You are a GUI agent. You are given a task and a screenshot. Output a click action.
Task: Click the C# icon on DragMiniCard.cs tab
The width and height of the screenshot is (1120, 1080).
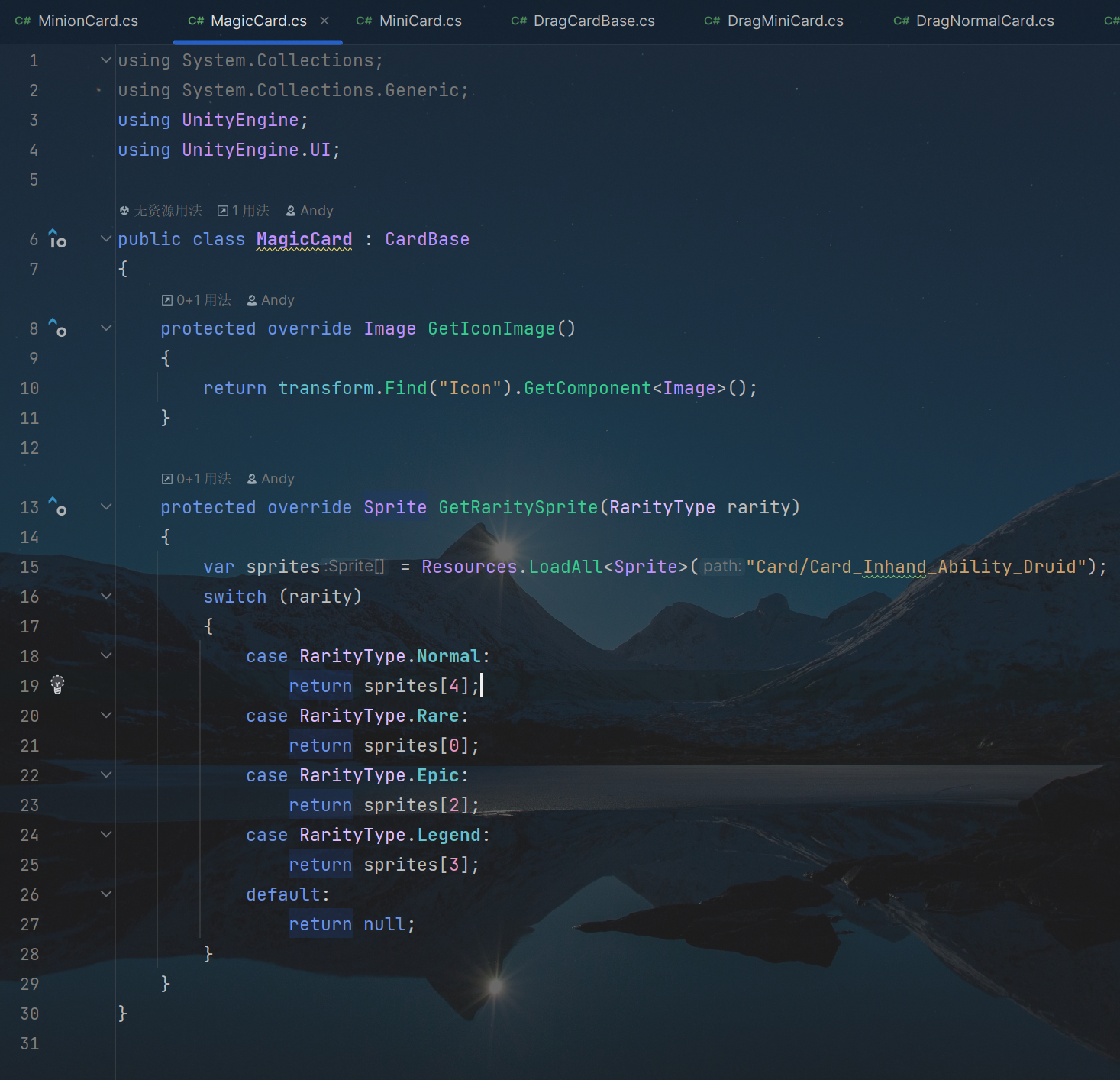(x=712, y=21)
